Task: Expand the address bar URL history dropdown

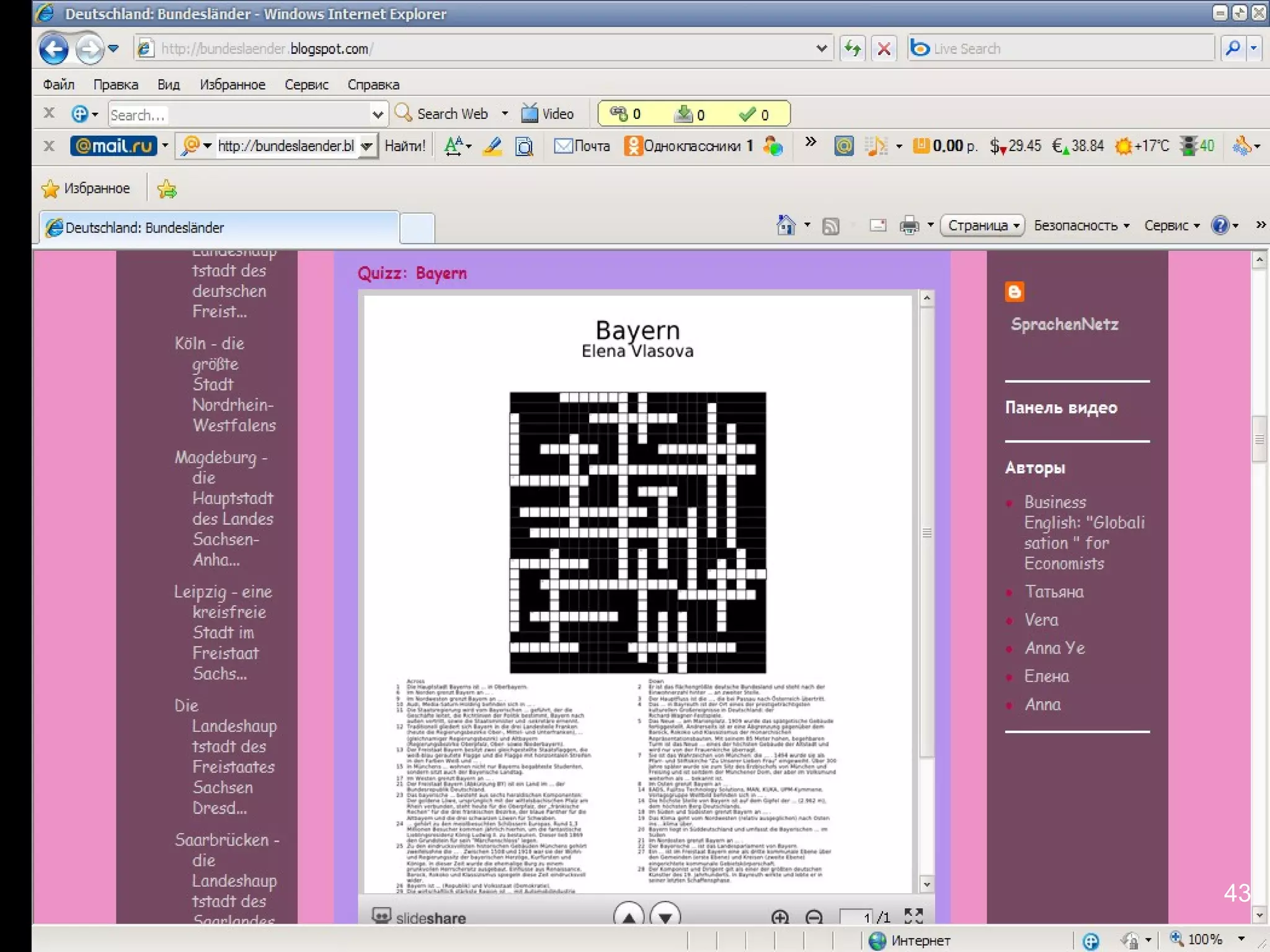Action: point(821,48)
